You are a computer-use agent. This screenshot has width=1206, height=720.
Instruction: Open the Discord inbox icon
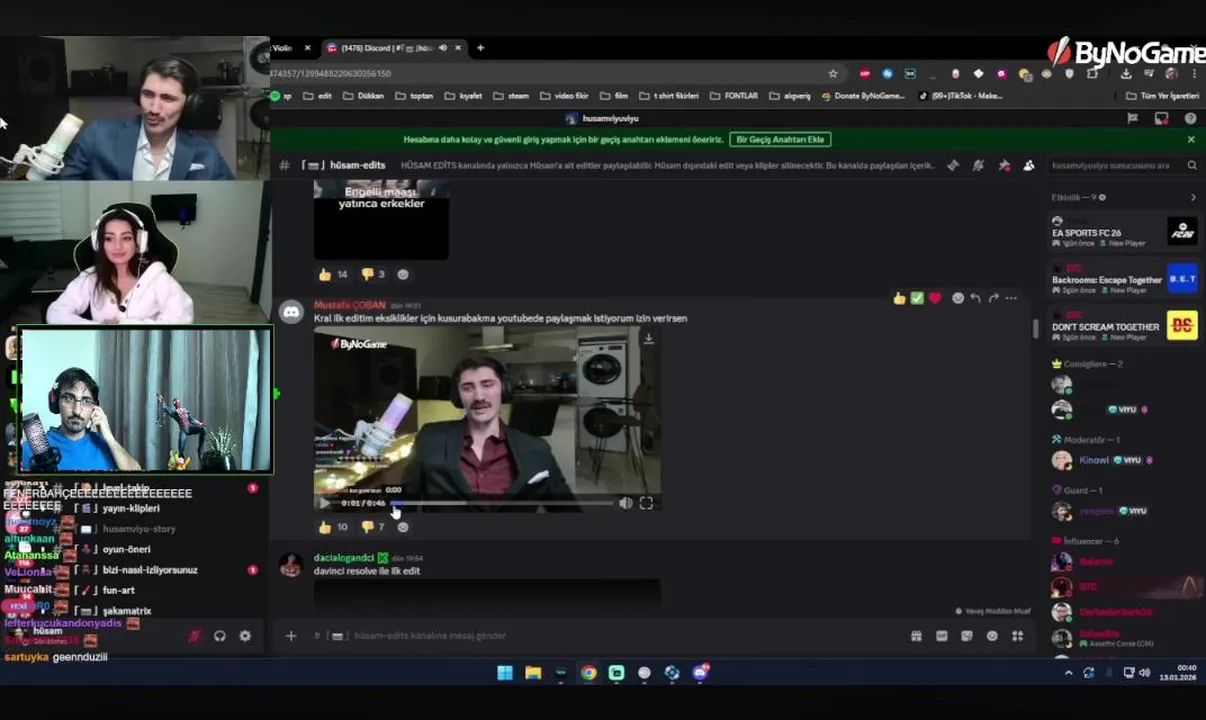pyautogui.click(x=1161, y=118)
